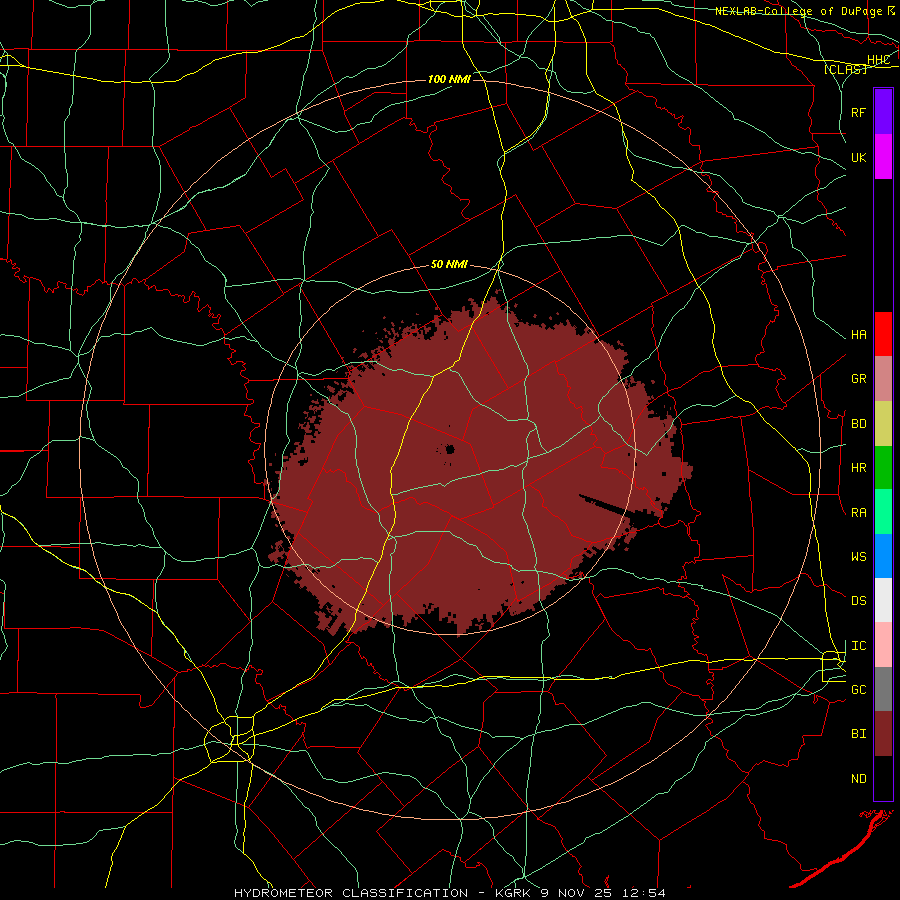Click the BI brown legend swatch
The height and width of the screenshot is (900, 900).
(x=883, y=734)
